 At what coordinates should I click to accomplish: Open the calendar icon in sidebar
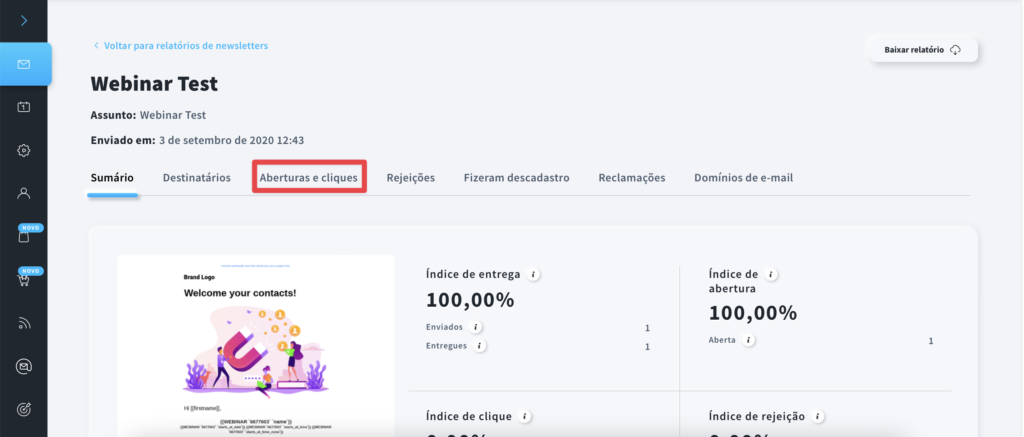[23, 107]
